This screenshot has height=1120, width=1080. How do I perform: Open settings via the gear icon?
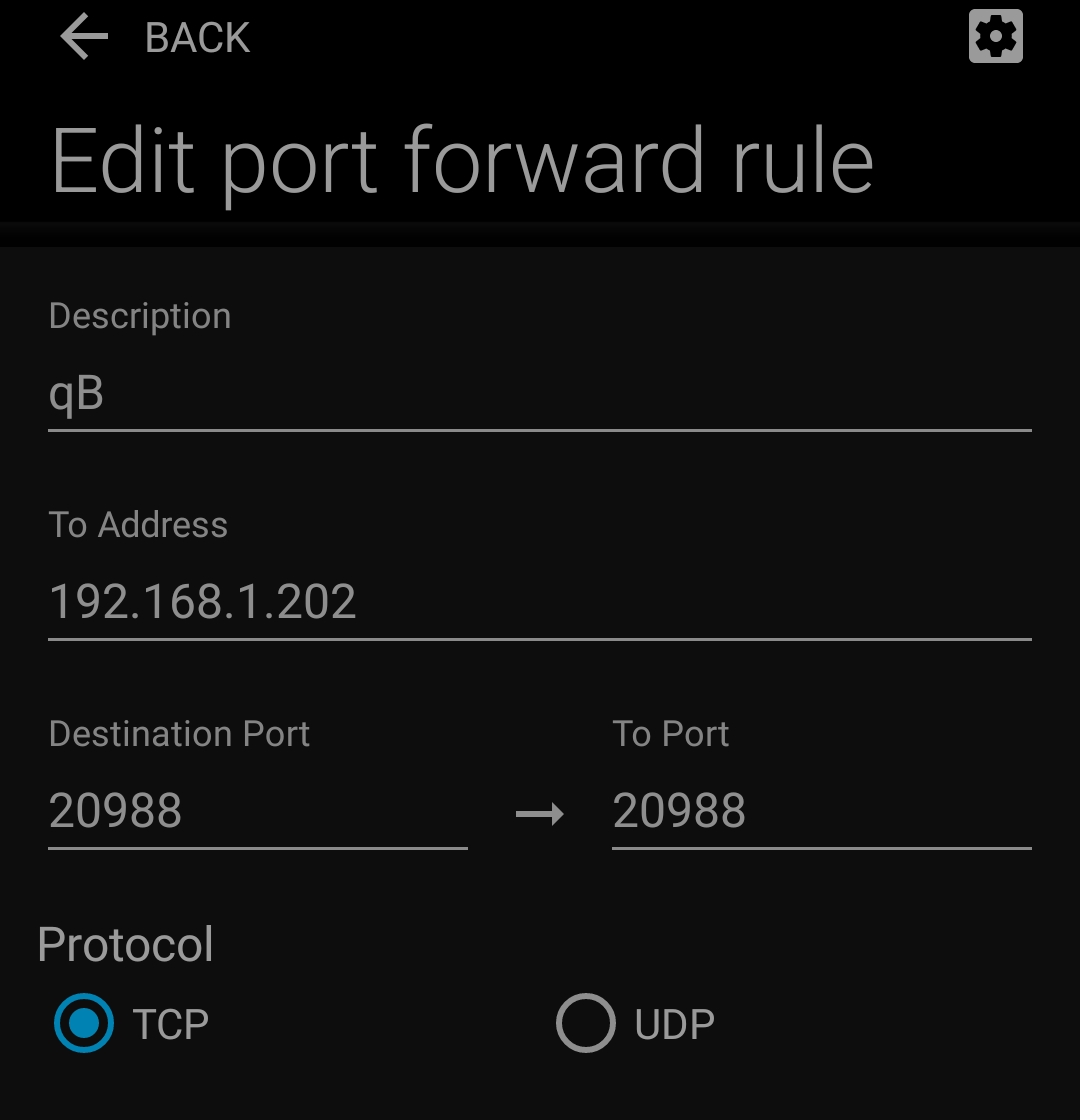(x=995, y=37)
